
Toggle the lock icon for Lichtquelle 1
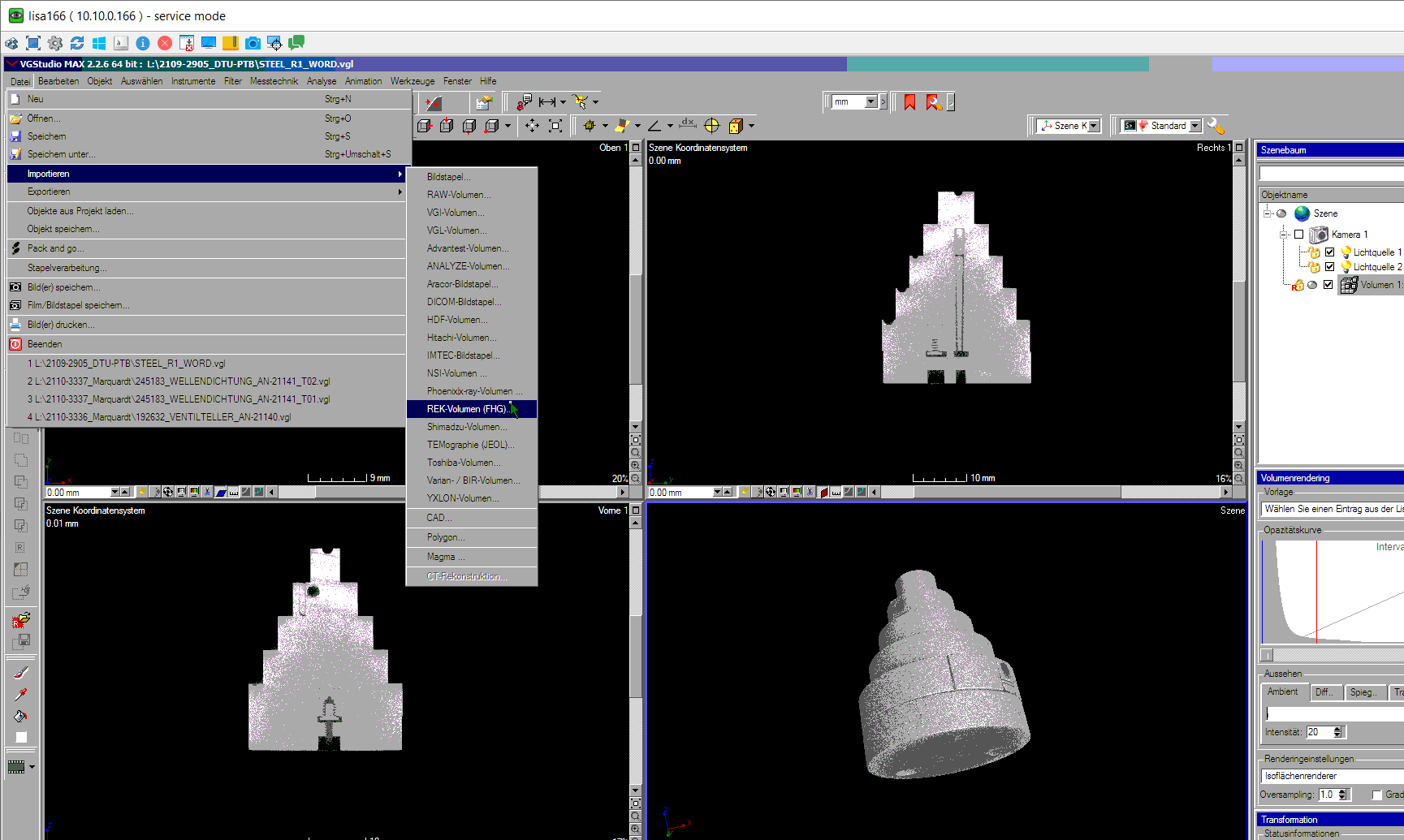point(1314,252)
